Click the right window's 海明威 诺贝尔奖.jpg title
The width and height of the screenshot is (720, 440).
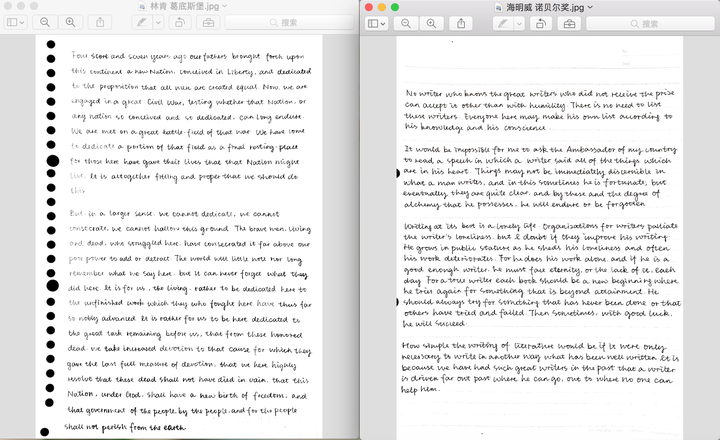pyautogui.click(x=545, y=7)
